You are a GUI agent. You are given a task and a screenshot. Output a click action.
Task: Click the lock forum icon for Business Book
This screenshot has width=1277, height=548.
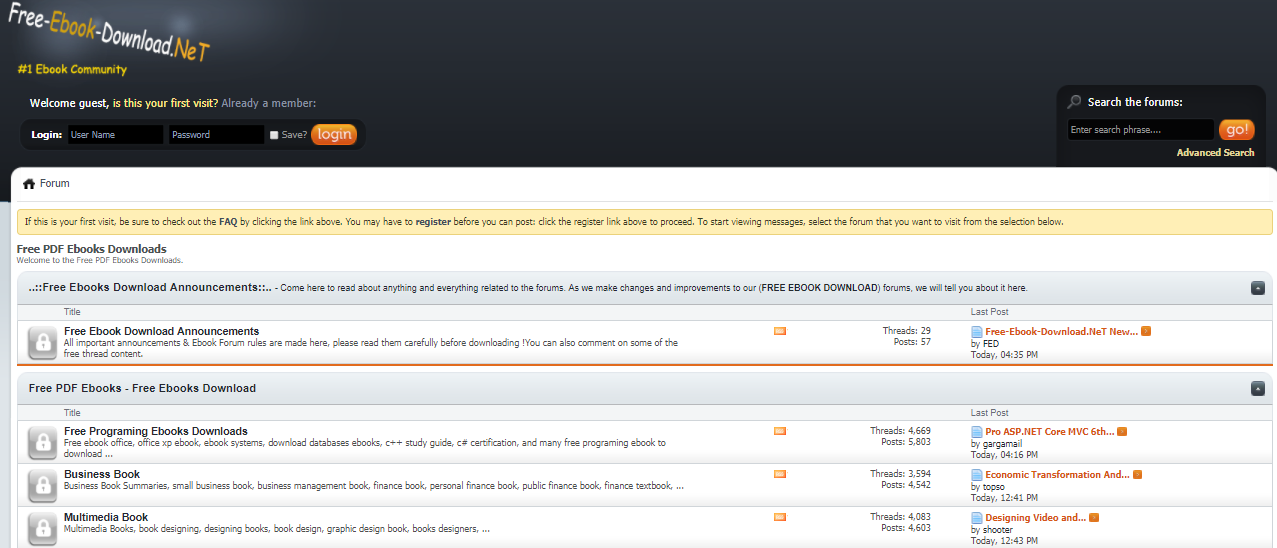pyautogui.click(x=42, y=486)
